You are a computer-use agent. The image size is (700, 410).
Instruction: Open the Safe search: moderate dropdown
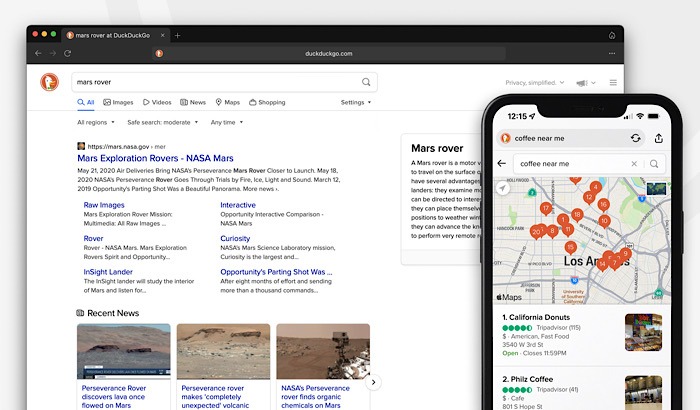point(162,122)
